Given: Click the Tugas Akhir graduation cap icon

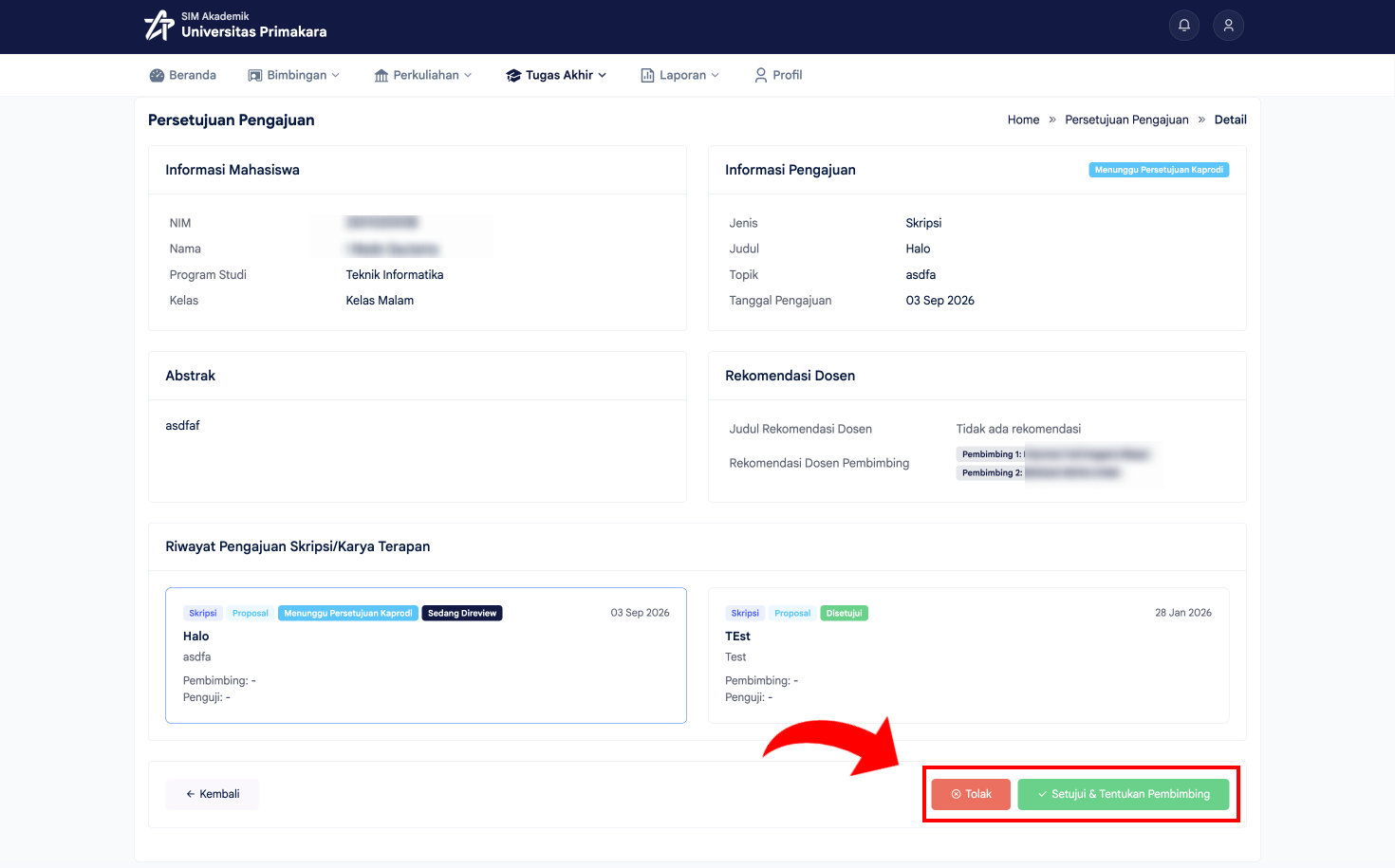Looking at the screenshot, I should (513, 75).
